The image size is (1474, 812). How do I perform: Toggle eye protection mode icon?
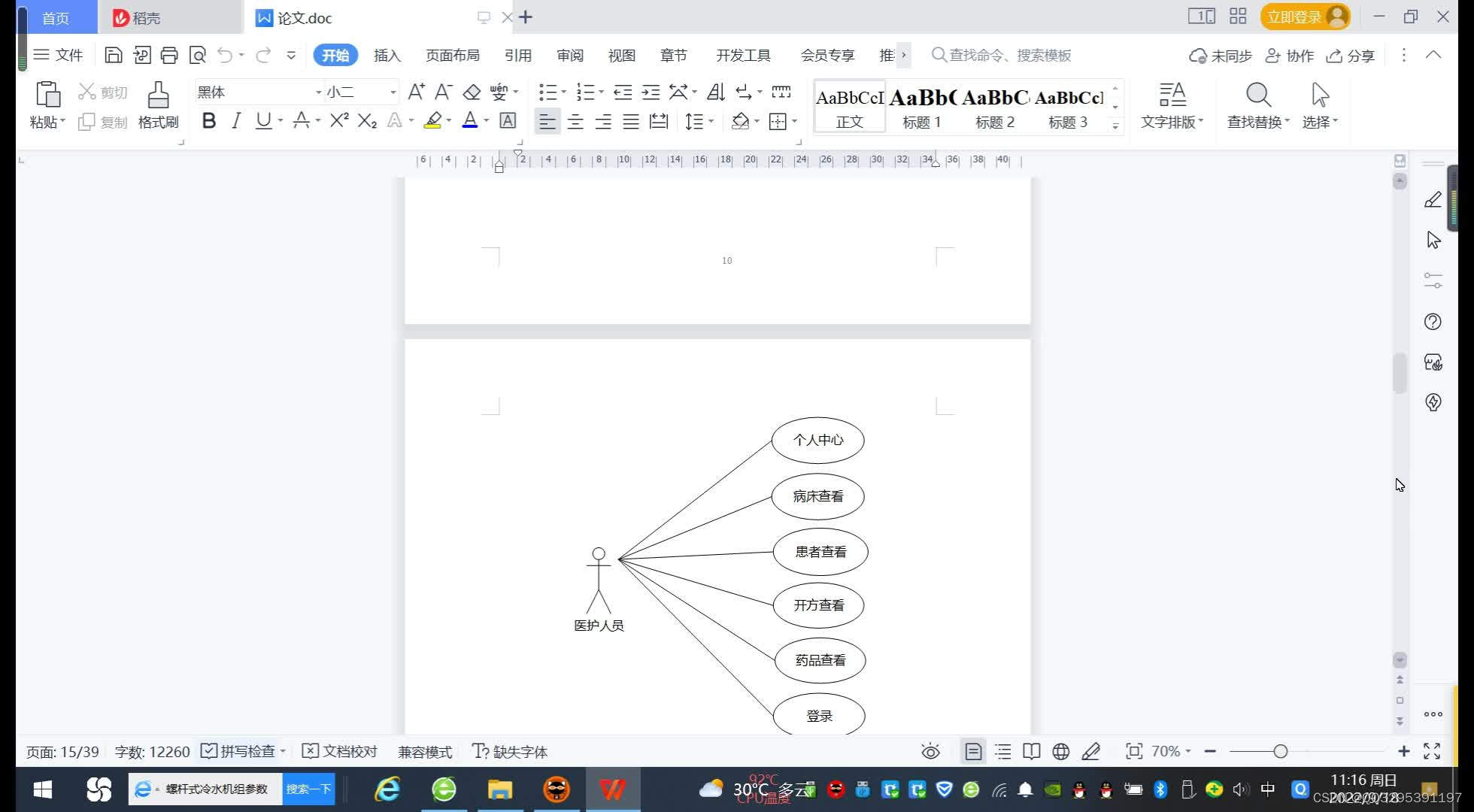930,751
